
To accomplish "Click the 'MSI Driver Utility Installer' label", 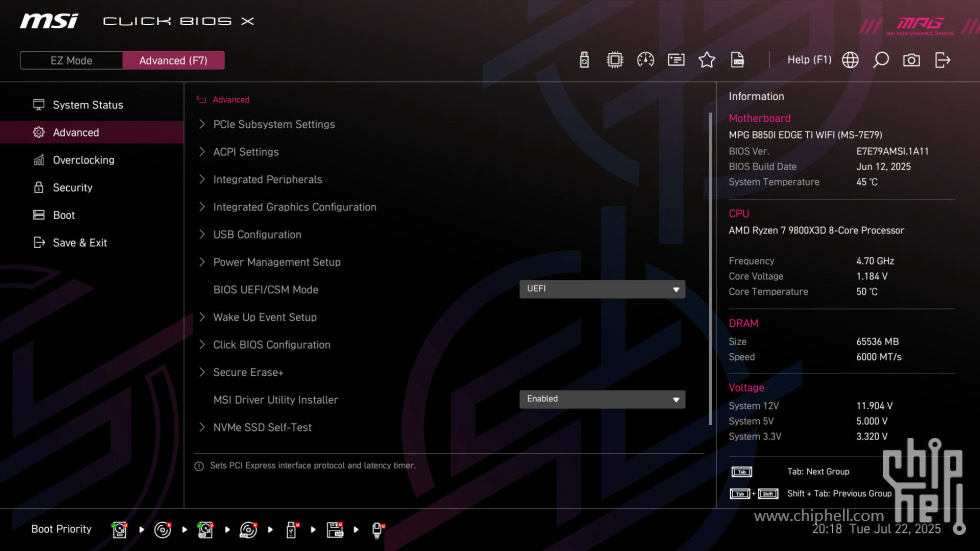I will 276,400.
